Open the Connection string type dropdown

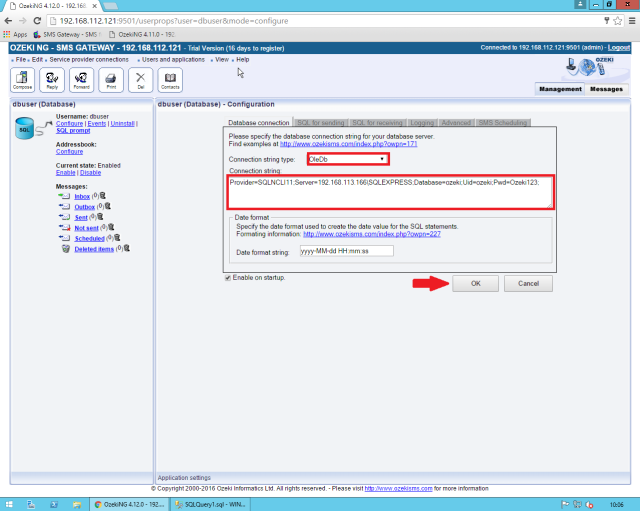pyautogui.click(x=348, y=159)
